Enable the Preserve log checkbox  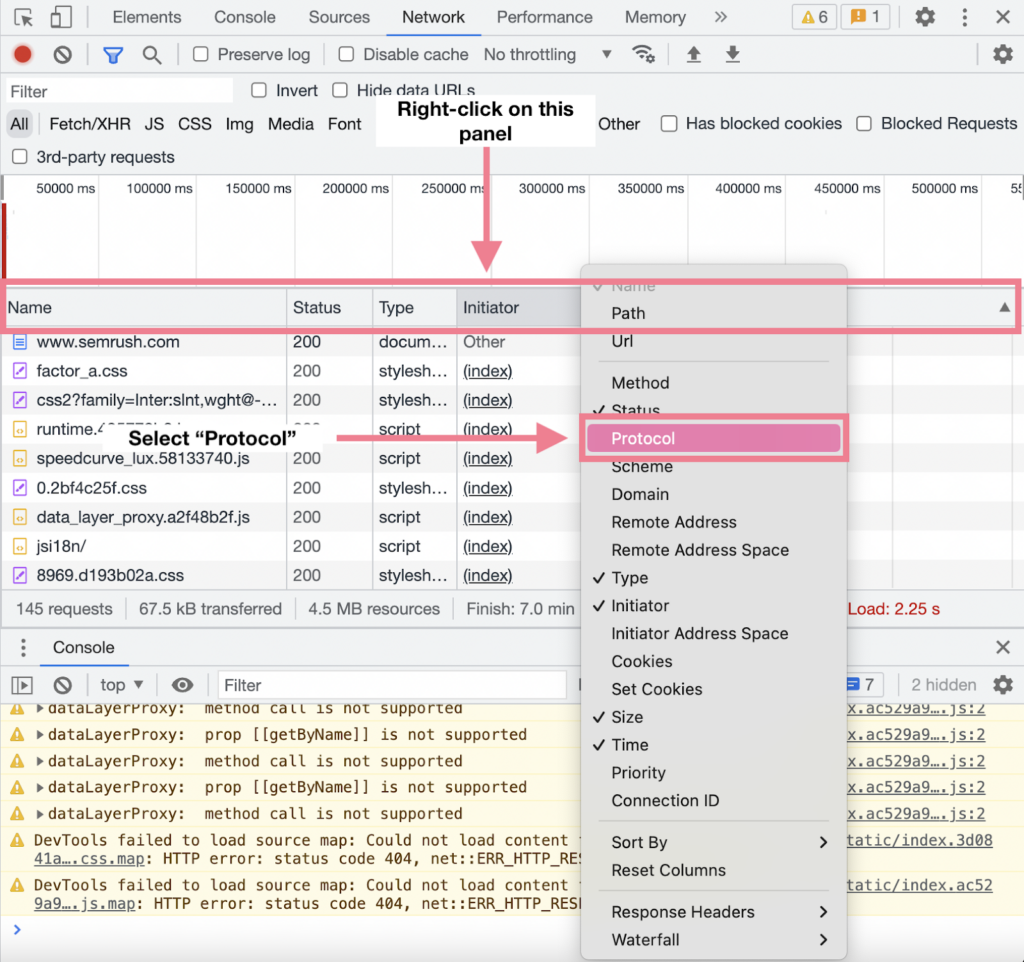point(201,55)
